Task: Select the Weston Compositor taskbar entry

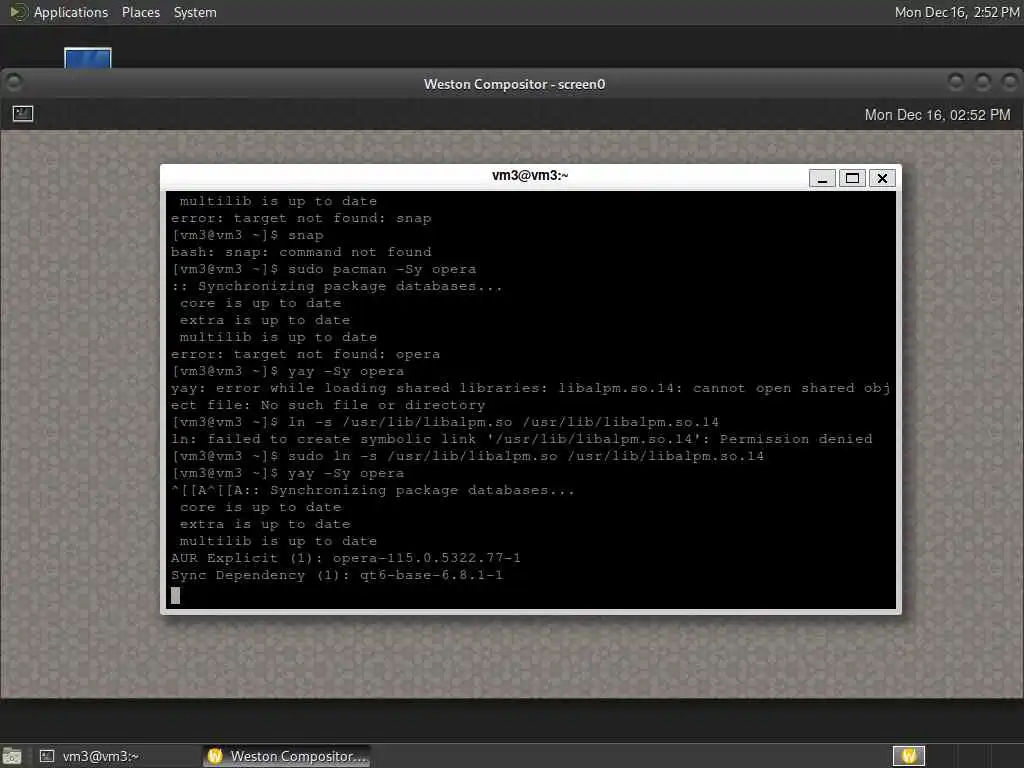Action: (287, 756)
